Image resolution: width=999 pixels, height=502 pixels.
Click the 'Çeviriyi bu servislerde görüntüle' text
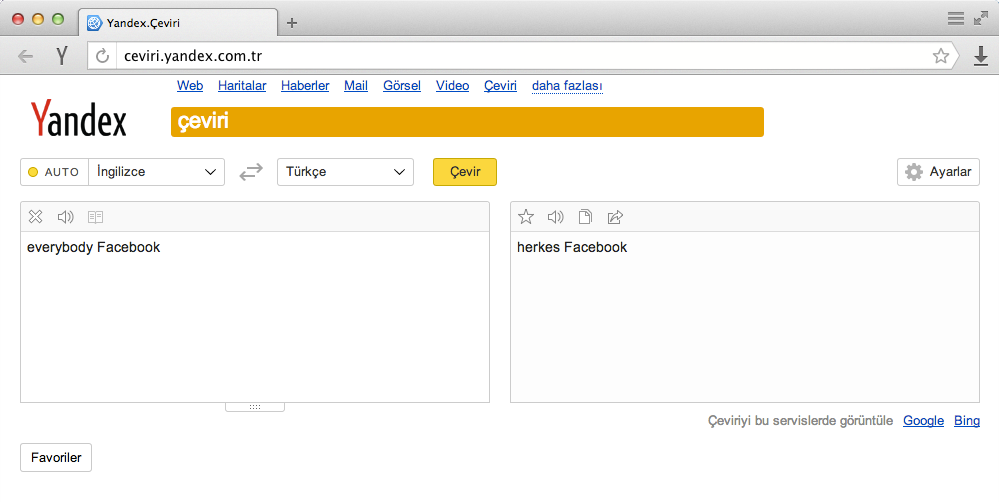800,420
